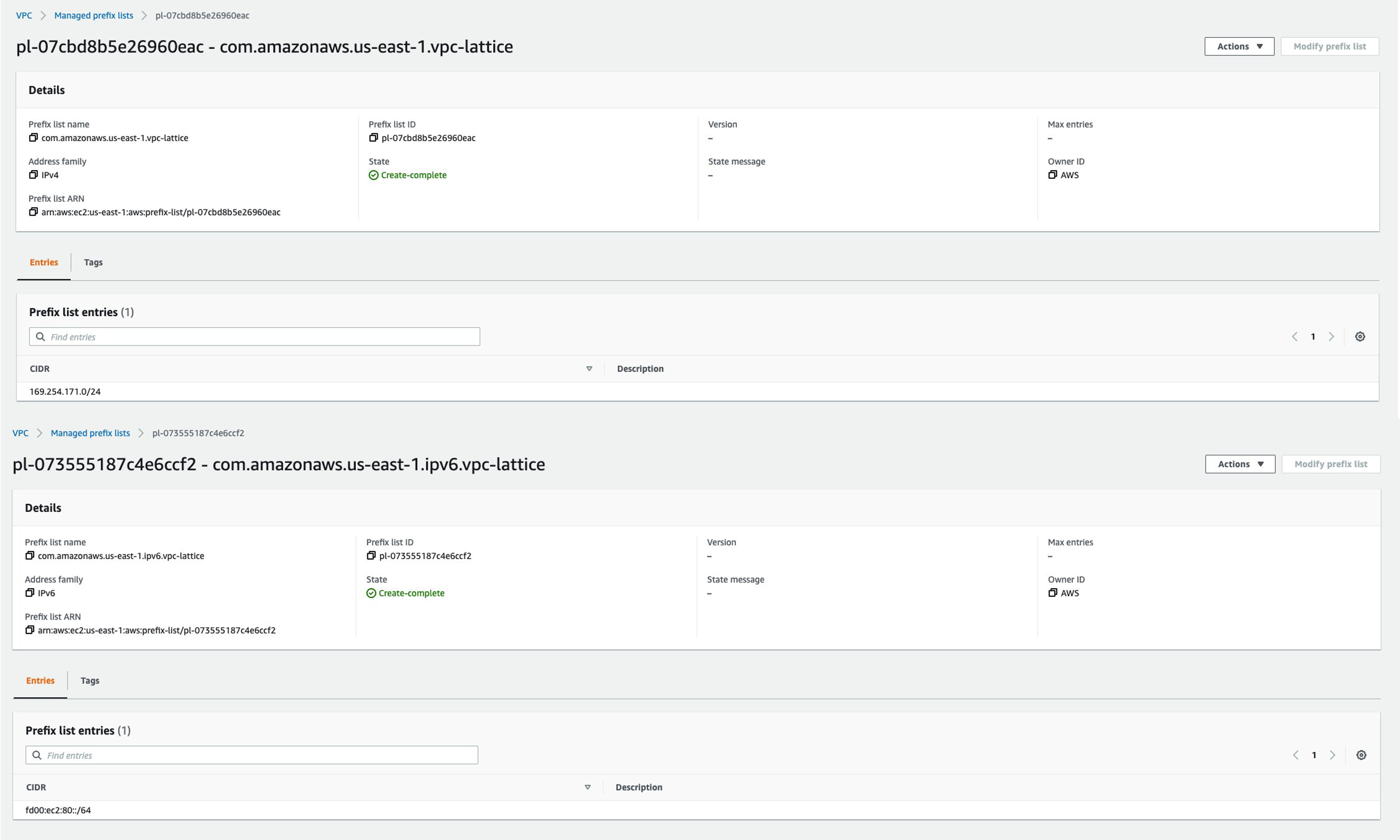Copy the ipv6.vpc-lattice prefix list name
This screenshot has height=840, width=1400.
30,555
